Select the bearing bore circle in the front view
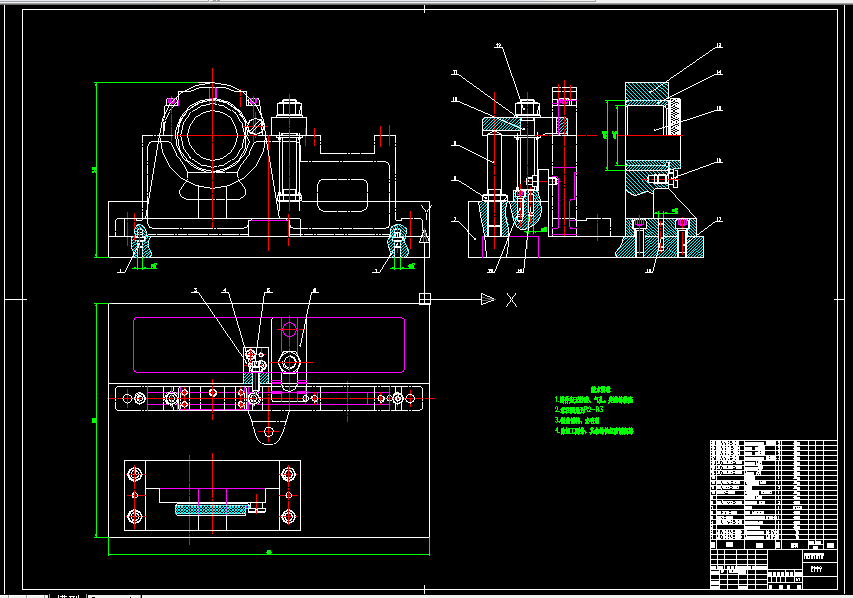853x598 pixels. pyautogui.click(x=213, y=135)
